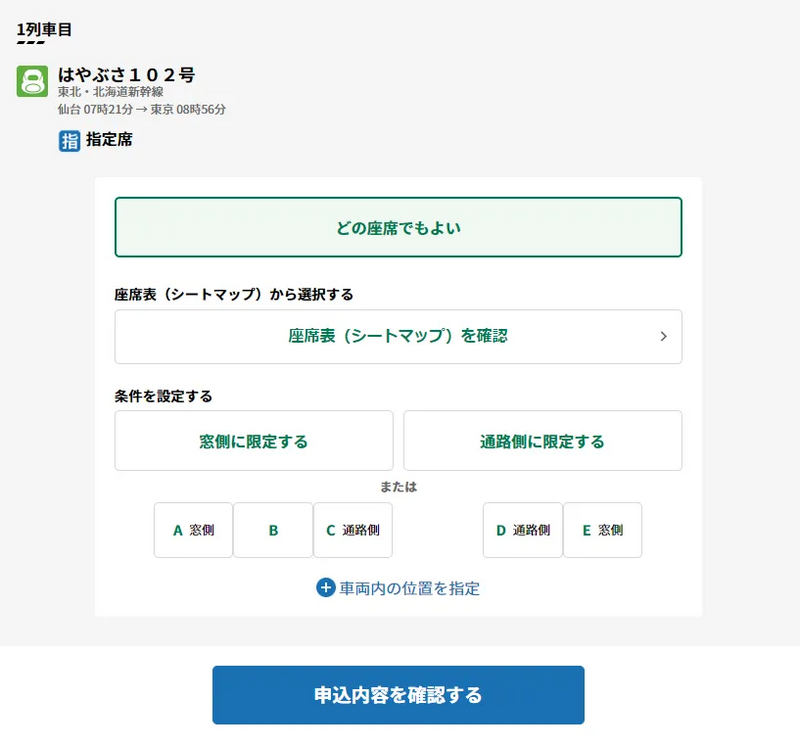The height and width of the screenshot is (746, 800).
Task: Select seat B
Action: (273, 530)
